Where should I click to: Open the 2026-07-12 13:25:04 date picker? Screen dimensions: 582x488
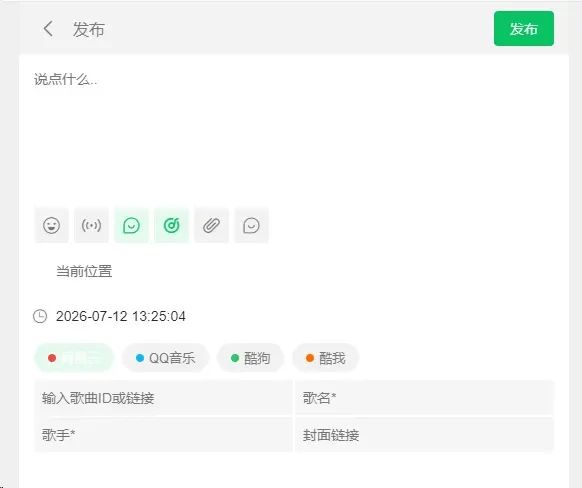pyautogui.click(x=121, y=316)
